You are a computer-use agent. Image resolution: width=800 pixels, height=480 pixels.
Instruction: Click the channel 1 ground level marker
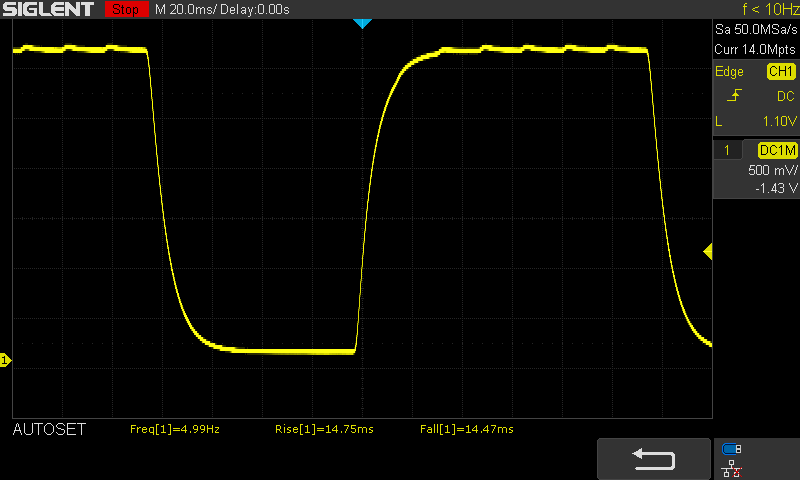click(5, 361)
